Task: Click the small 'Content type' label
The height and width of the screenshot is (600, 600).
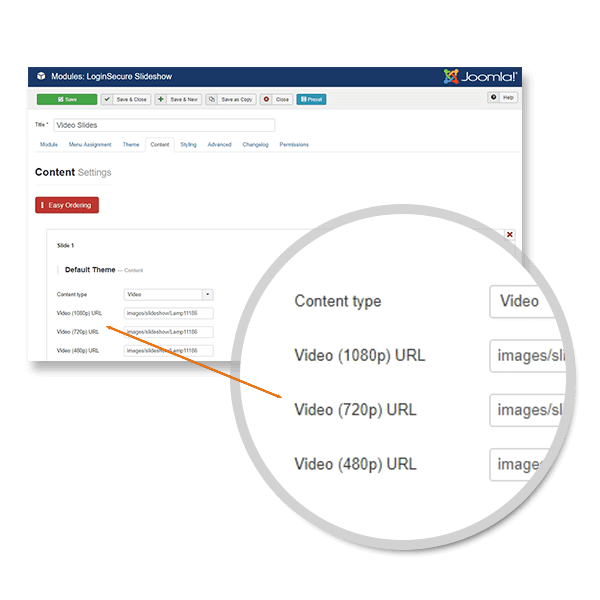Action: [x=72, y=294]
